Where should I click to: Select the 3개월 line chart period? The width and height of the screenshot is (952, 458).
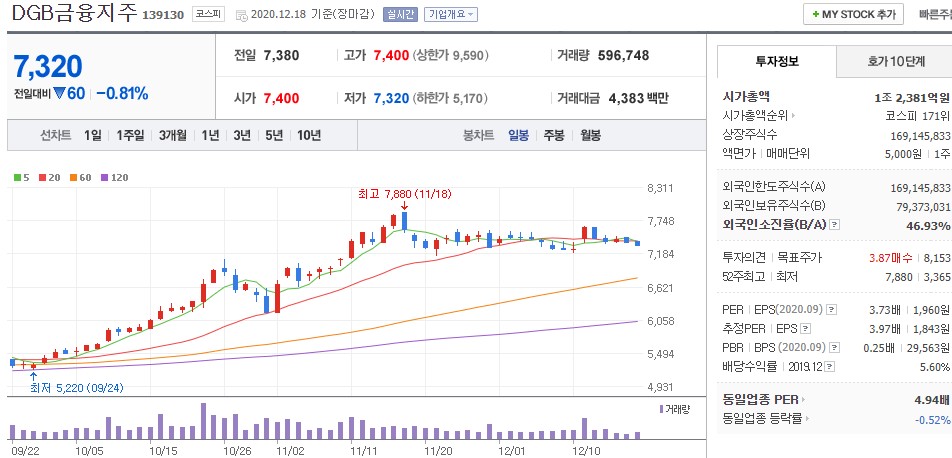(173, 135)
